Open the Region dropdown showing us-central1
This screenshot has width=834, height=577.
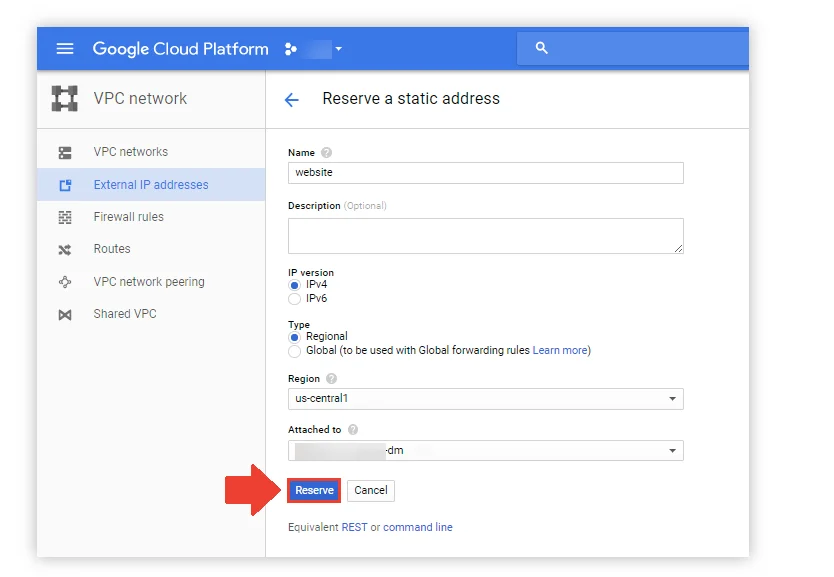[x=485, y=399]
